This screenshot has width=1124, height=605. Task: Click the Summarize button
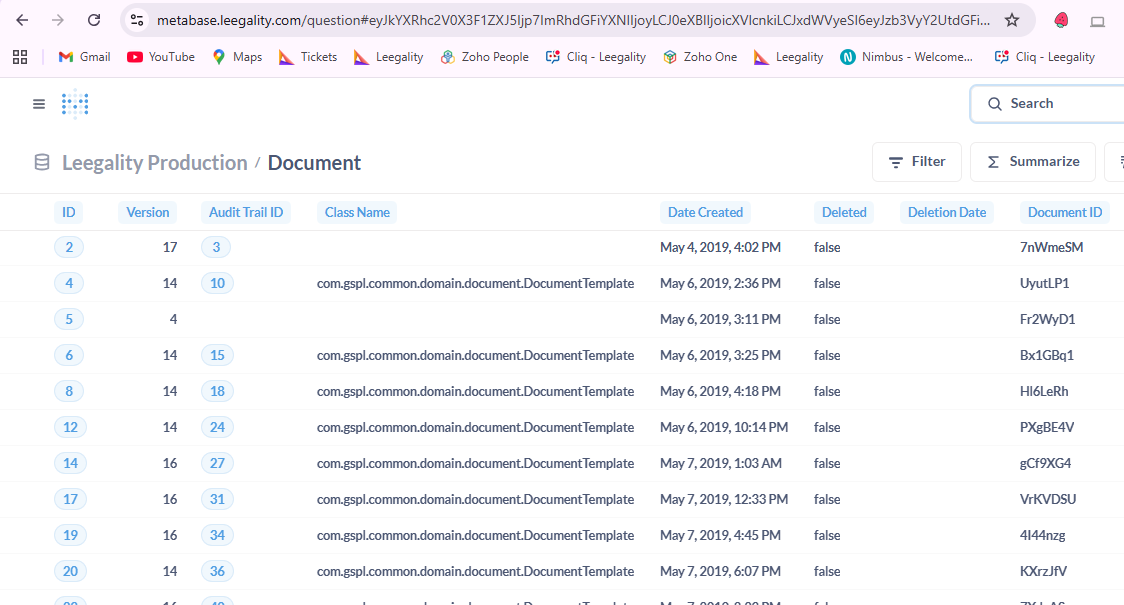tap(1032, 162)
